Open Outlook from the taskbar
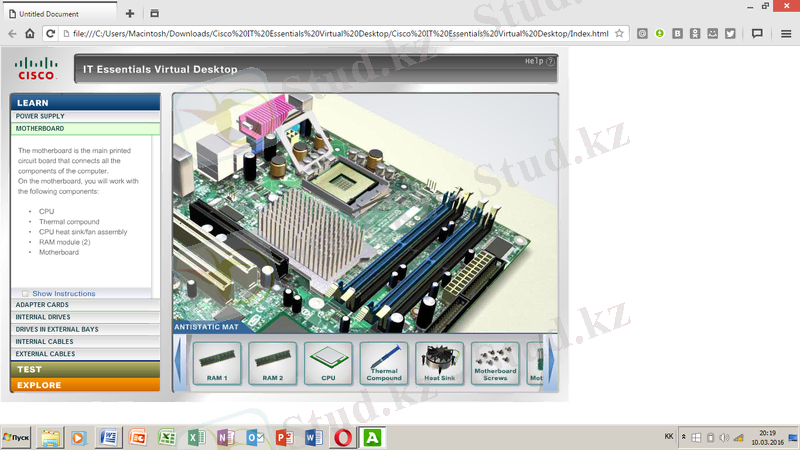Viewport: 800px width, 450px height. [255, 438]
